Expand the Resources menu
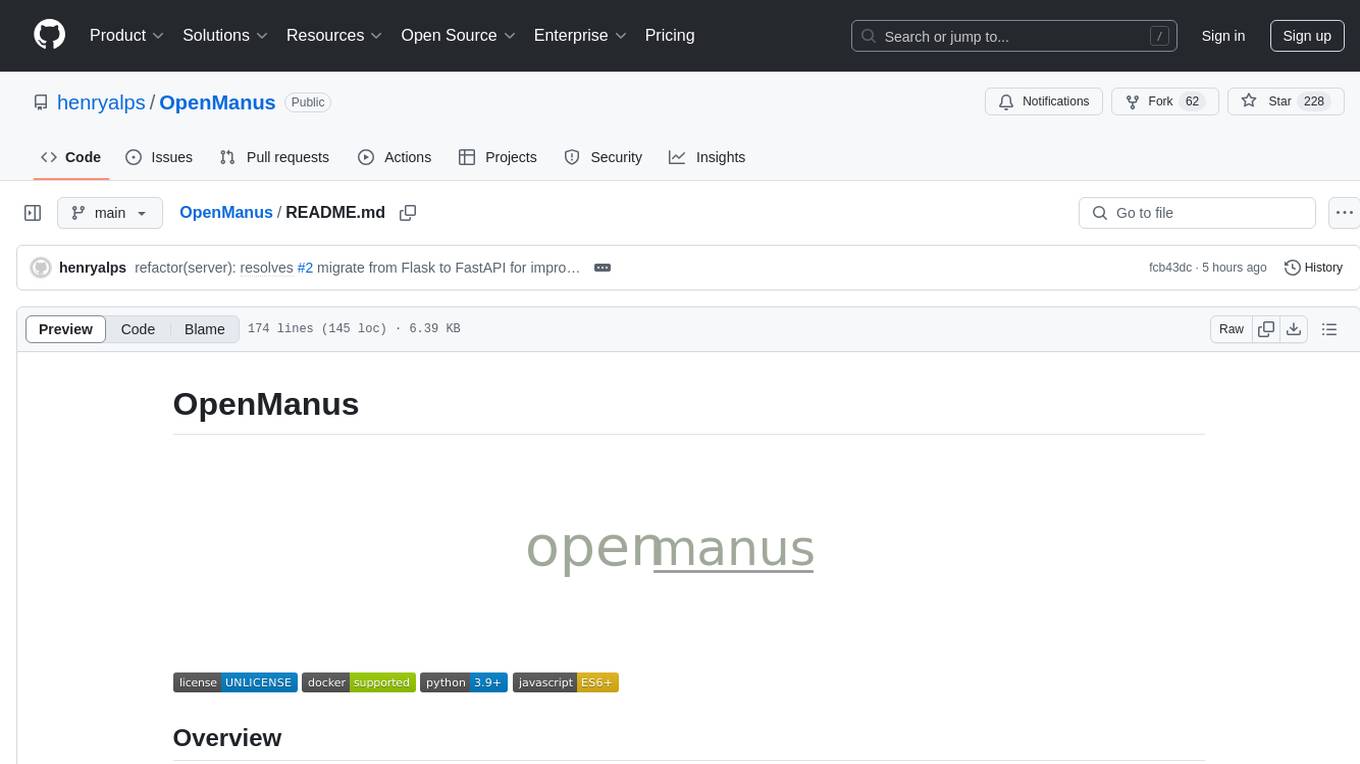The width and height of the screenshot is (1360, 764). pyautogui.click(x=334, y=35)
